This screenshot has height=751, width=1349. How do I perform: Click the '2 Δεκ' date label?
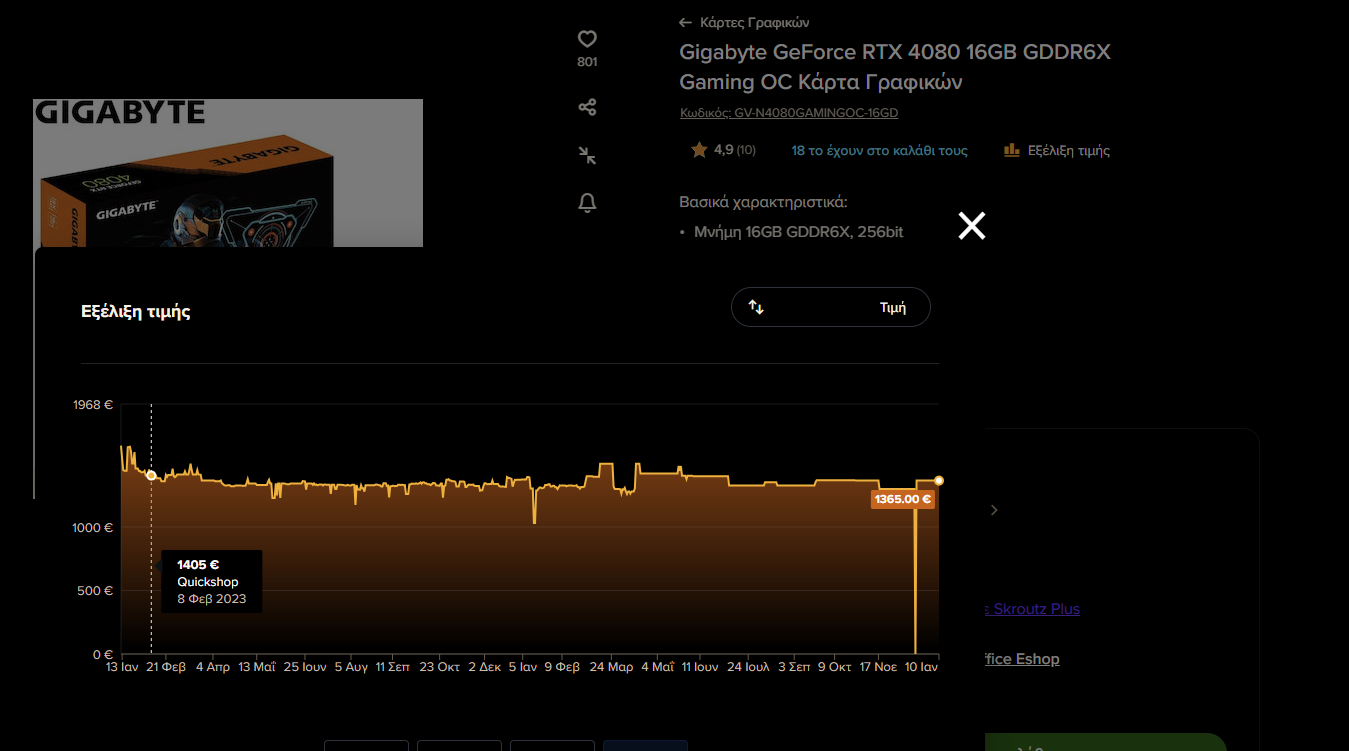(x=484, y=666)
